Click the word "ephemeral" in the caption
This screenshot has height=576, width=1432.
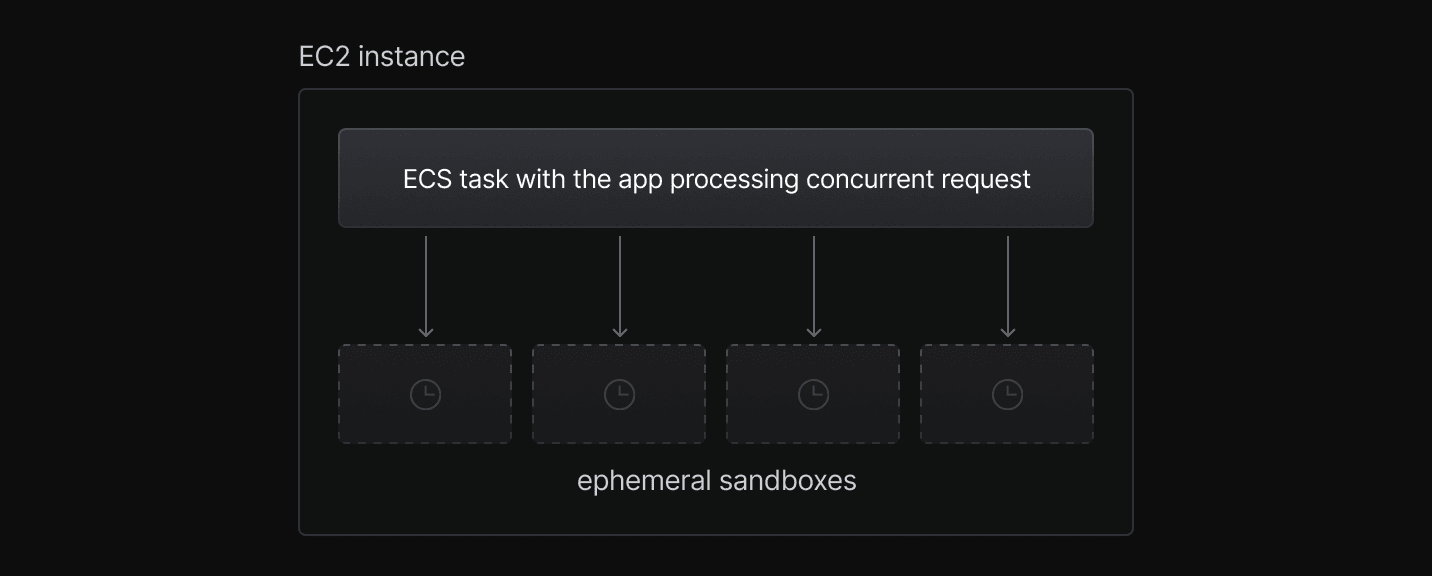click(x=643, y=481)
